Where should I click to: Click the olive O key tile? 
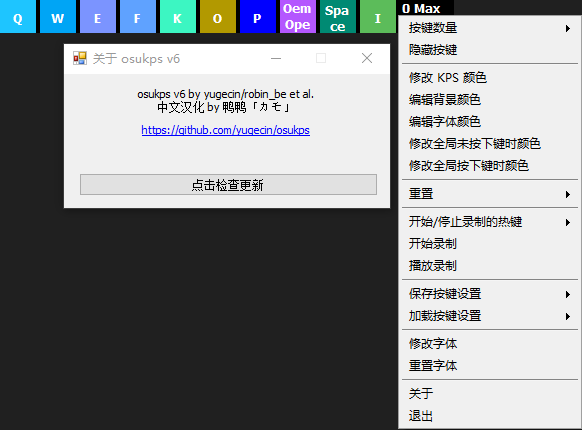(218, 16)
